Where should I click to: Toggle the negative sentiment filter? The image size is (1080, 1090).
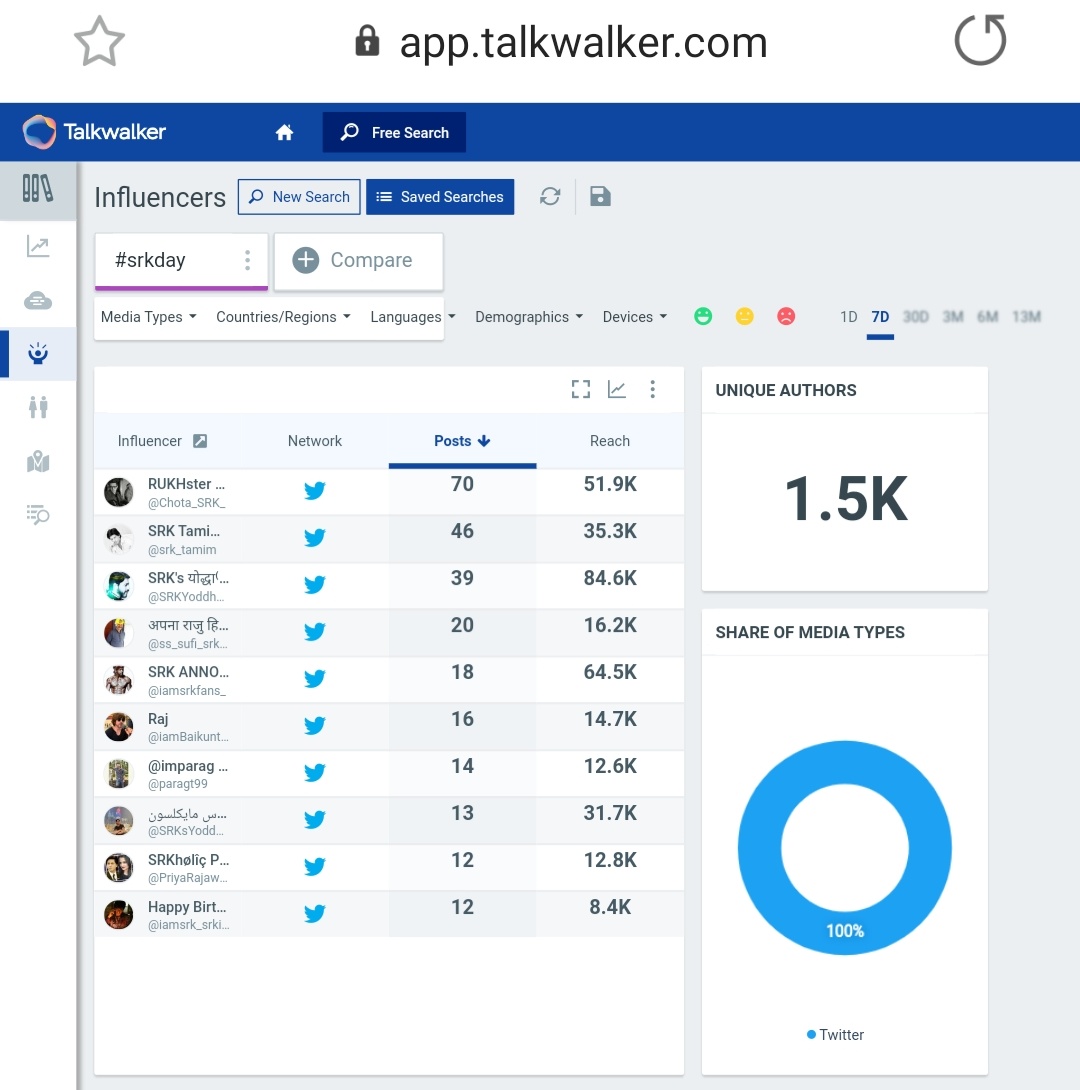pyautogui.click(x=786, y=316)
